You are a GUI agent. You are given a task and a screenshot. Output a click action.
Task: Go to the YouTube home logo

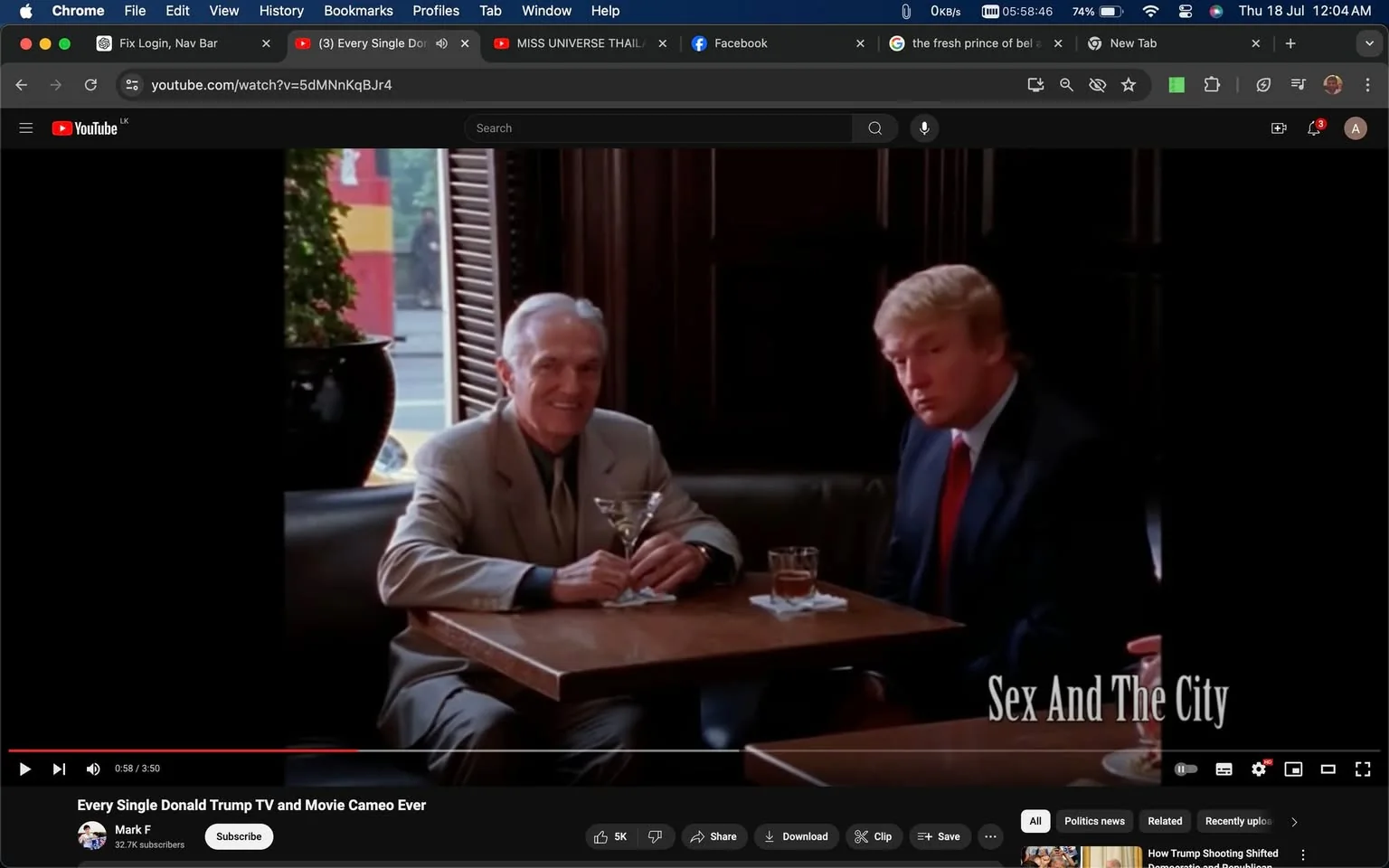coord(85,128)
